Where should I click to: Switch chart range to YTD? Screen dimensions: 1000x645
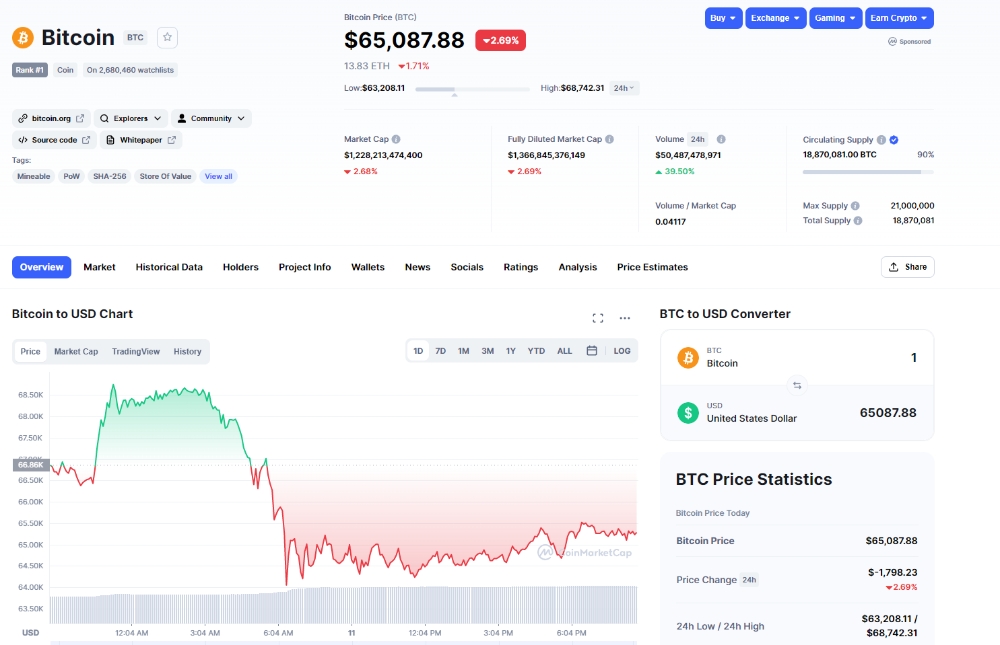point(536,351)
